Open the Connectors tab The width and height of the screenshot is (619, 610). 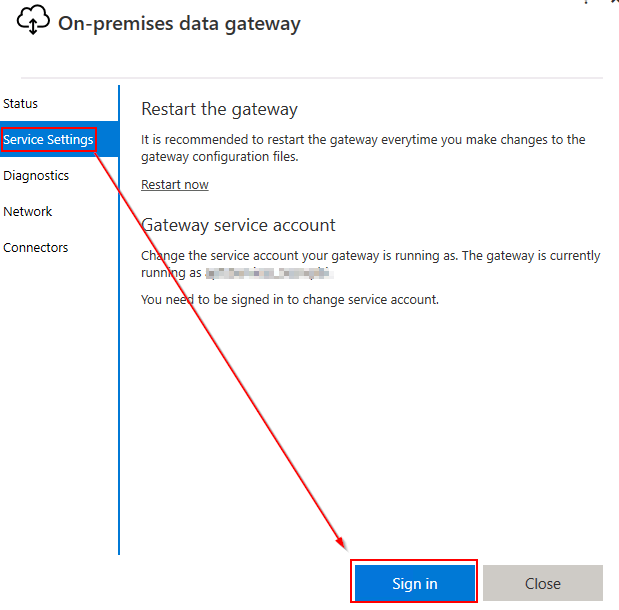(36, 248)
